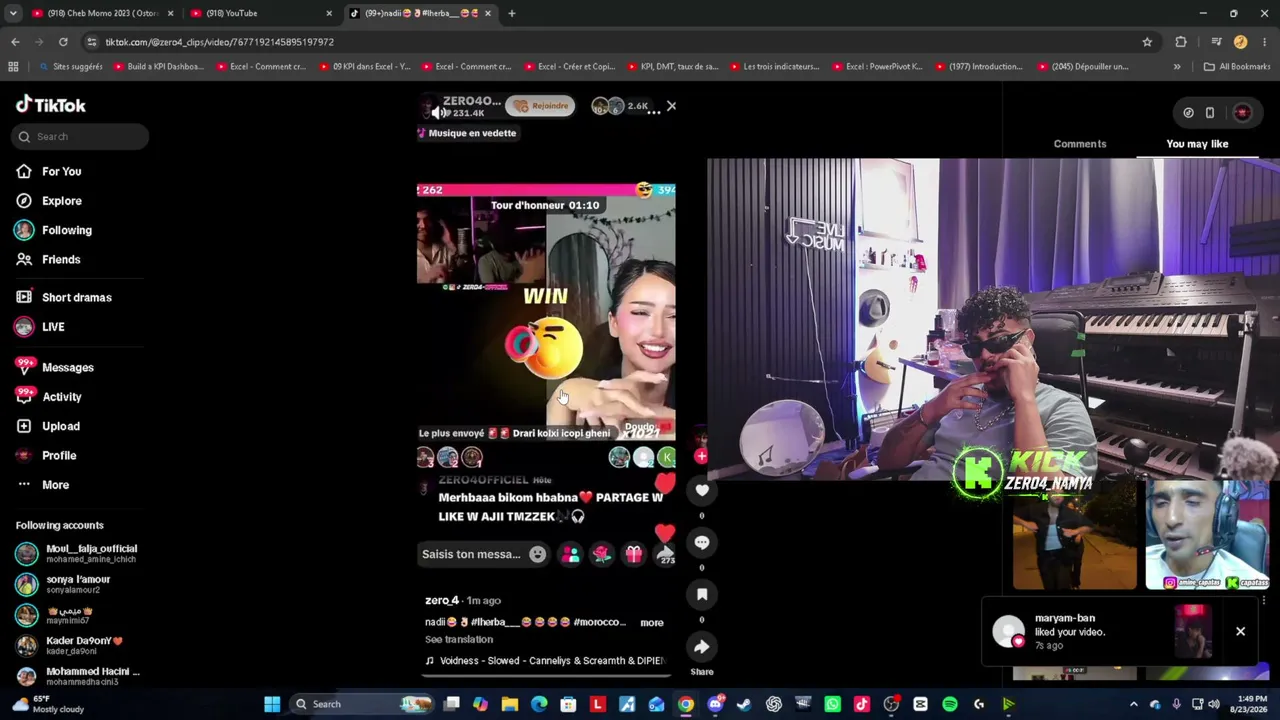Screen dimensions: 1280x720
Task: Open the Build a KPI Dashboard bookmark
Action: [x=160, y=67]
